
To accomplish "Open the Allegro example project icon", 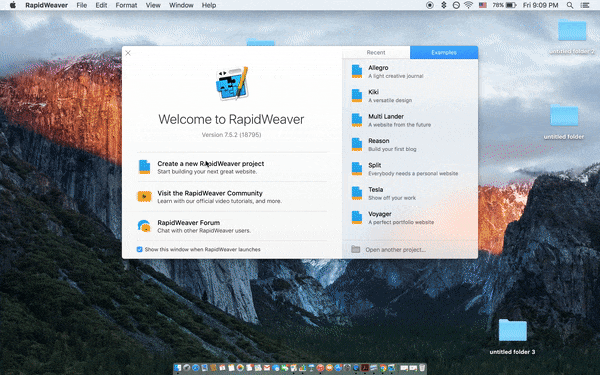I will (357, 71).
